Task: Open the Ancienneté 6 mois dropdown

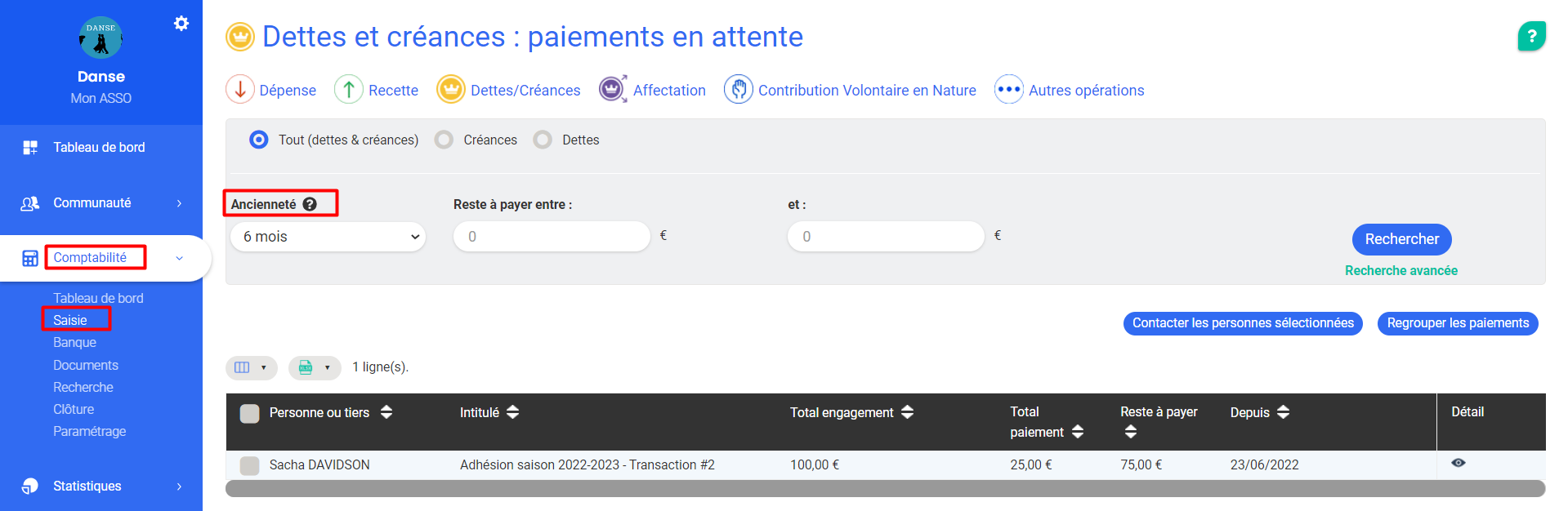Action: [328, 237]
